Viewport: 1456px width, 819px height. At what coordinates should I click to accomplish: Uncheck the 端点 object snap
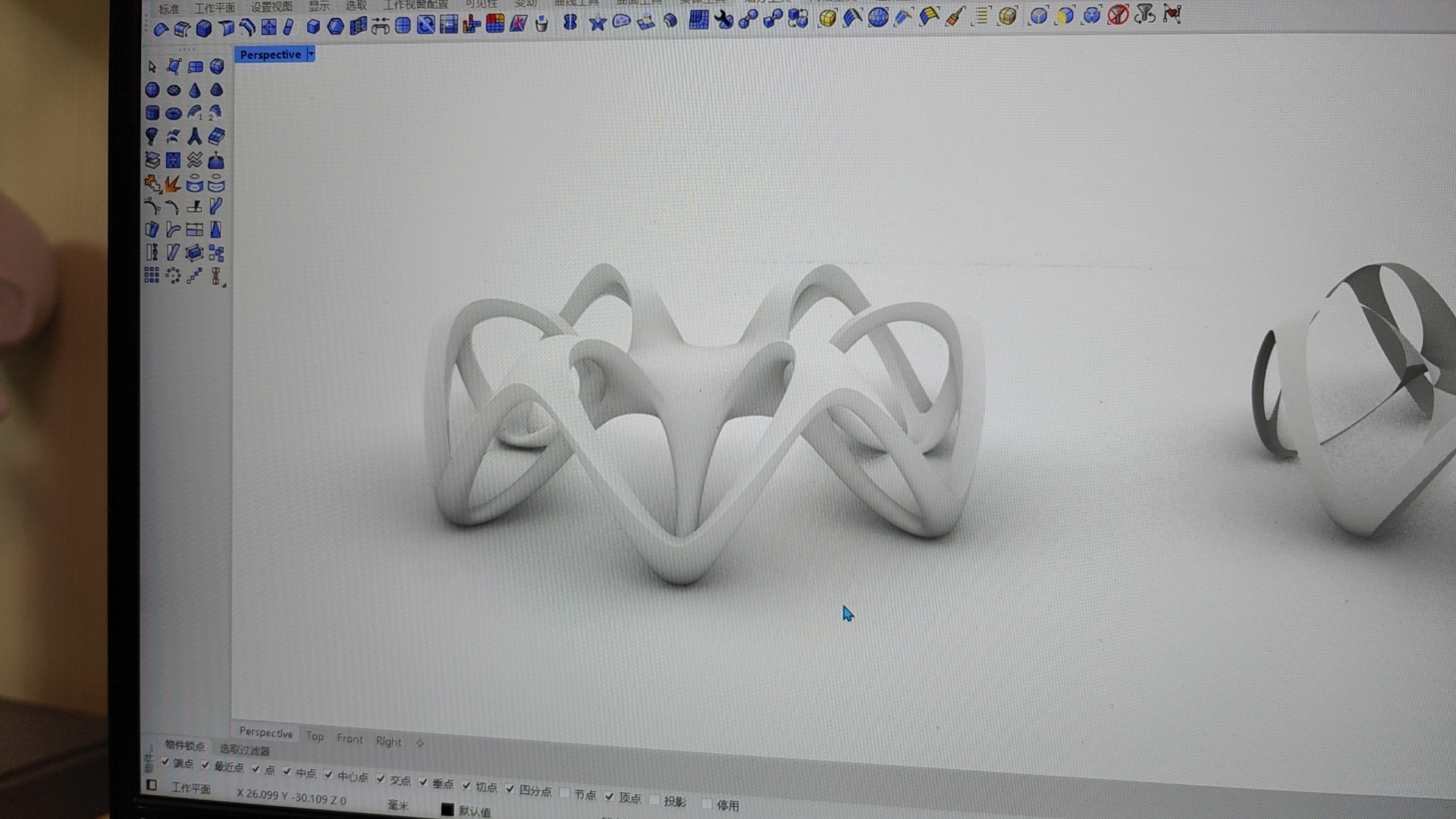coord(165,761)
